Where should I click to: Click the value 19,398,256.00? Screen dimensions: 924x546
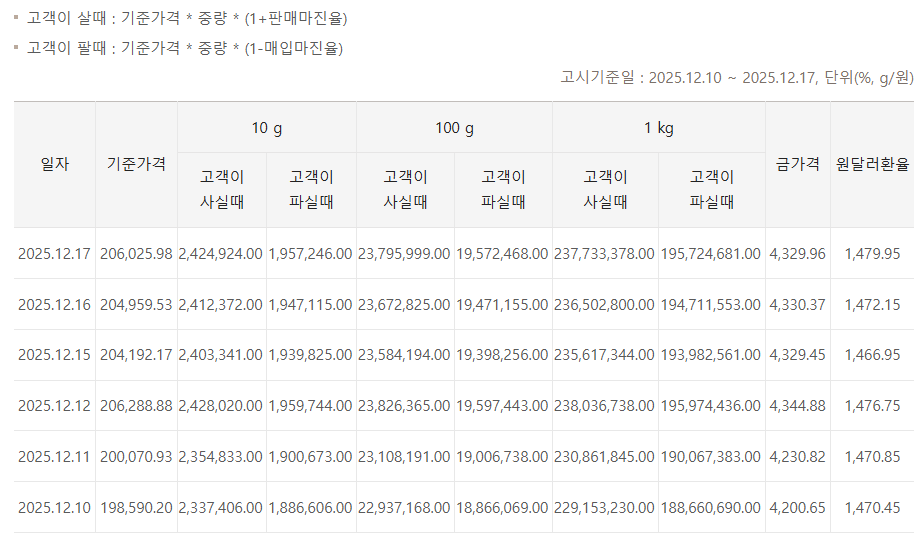pos(502,355)
